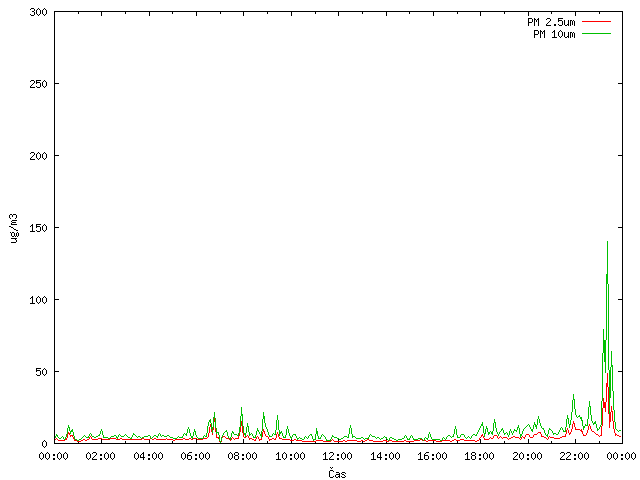Click the y-axis value 250
The height and width of the screenshot is (480, 640).
tap(38, 84)
